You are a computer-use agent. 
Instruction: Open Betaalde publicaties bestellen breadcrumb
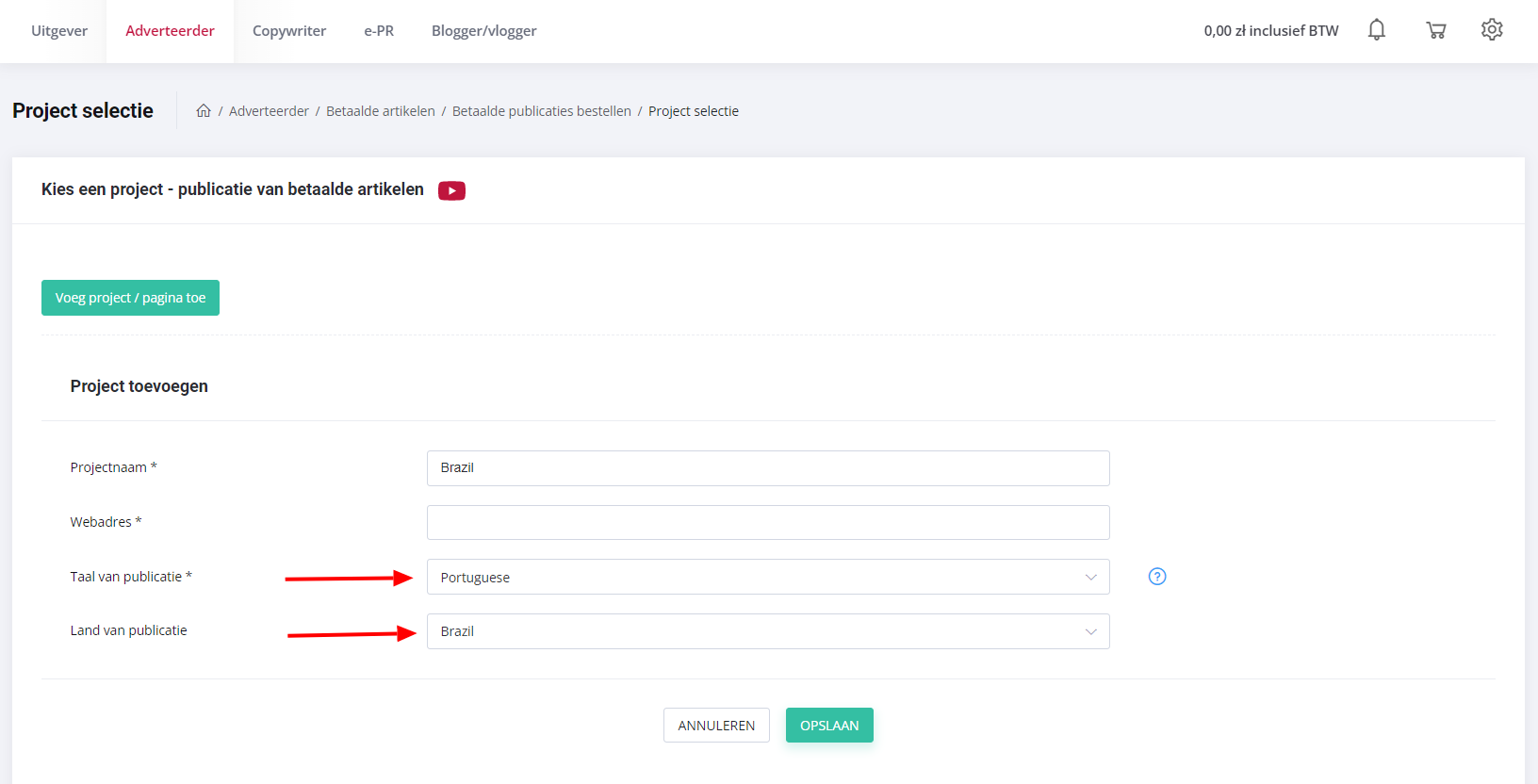pyautogui.click(x=542, y=111)
